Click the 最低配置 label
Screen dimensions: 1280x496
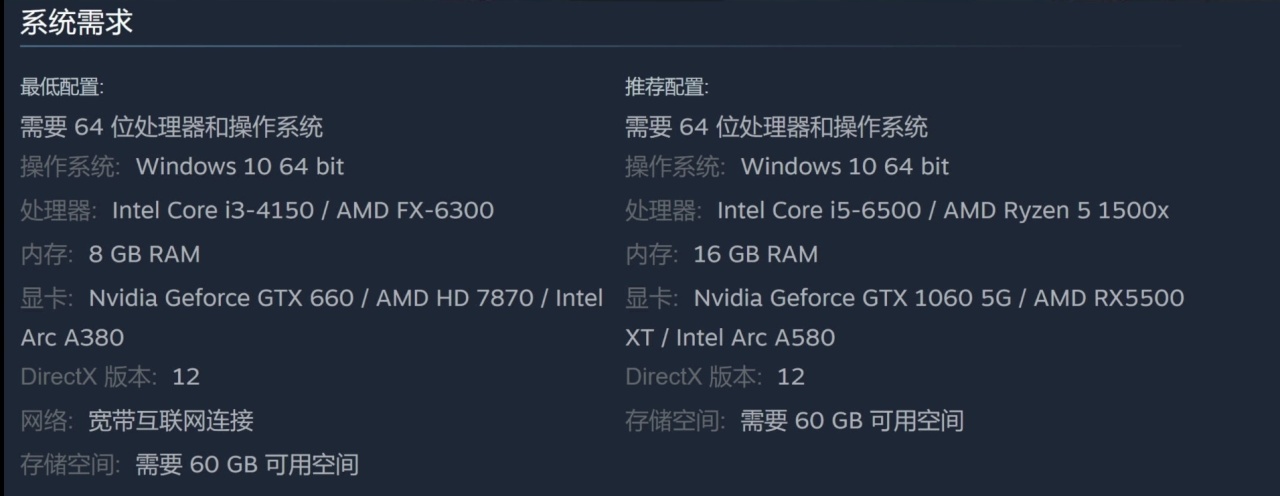coord(62,88)
